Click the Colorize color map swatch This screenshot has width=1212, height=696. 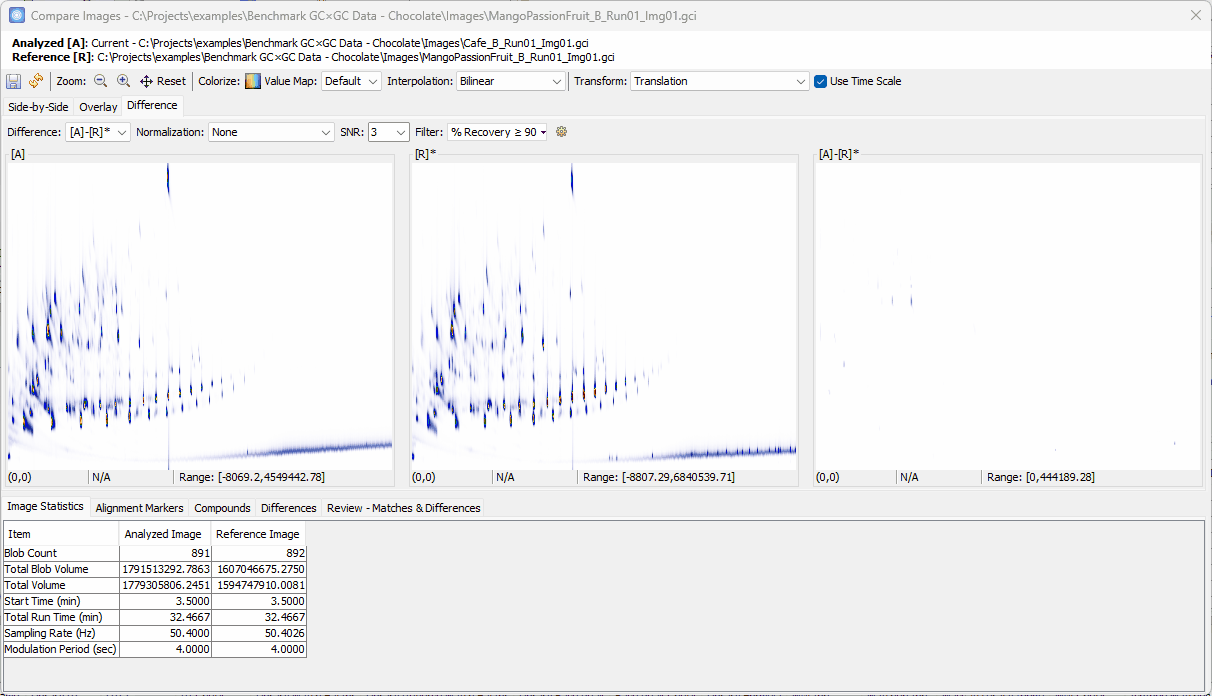click(x=253, y=82)
